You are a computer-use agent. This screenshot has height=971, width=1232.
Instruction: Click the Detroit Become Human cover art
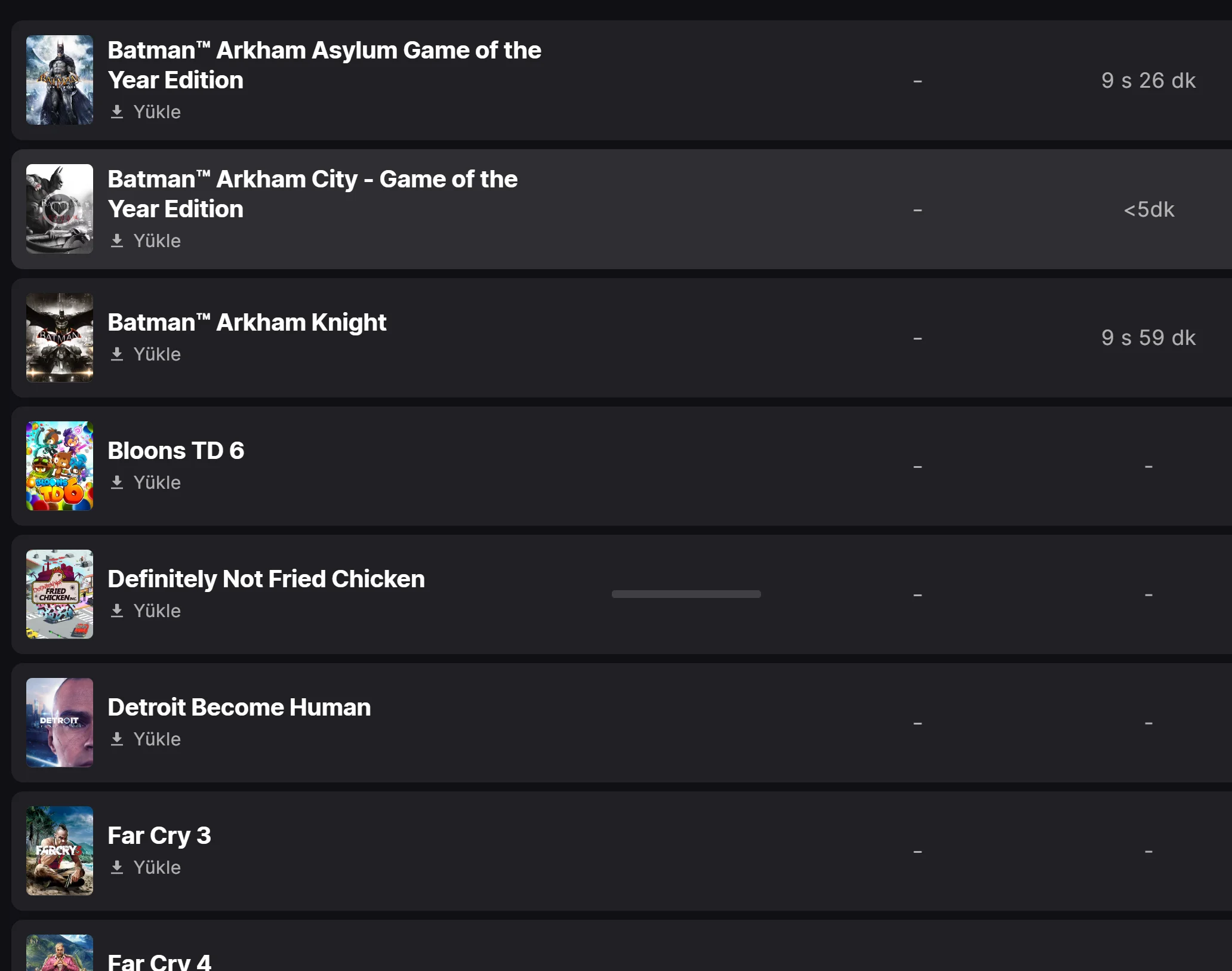60,723
